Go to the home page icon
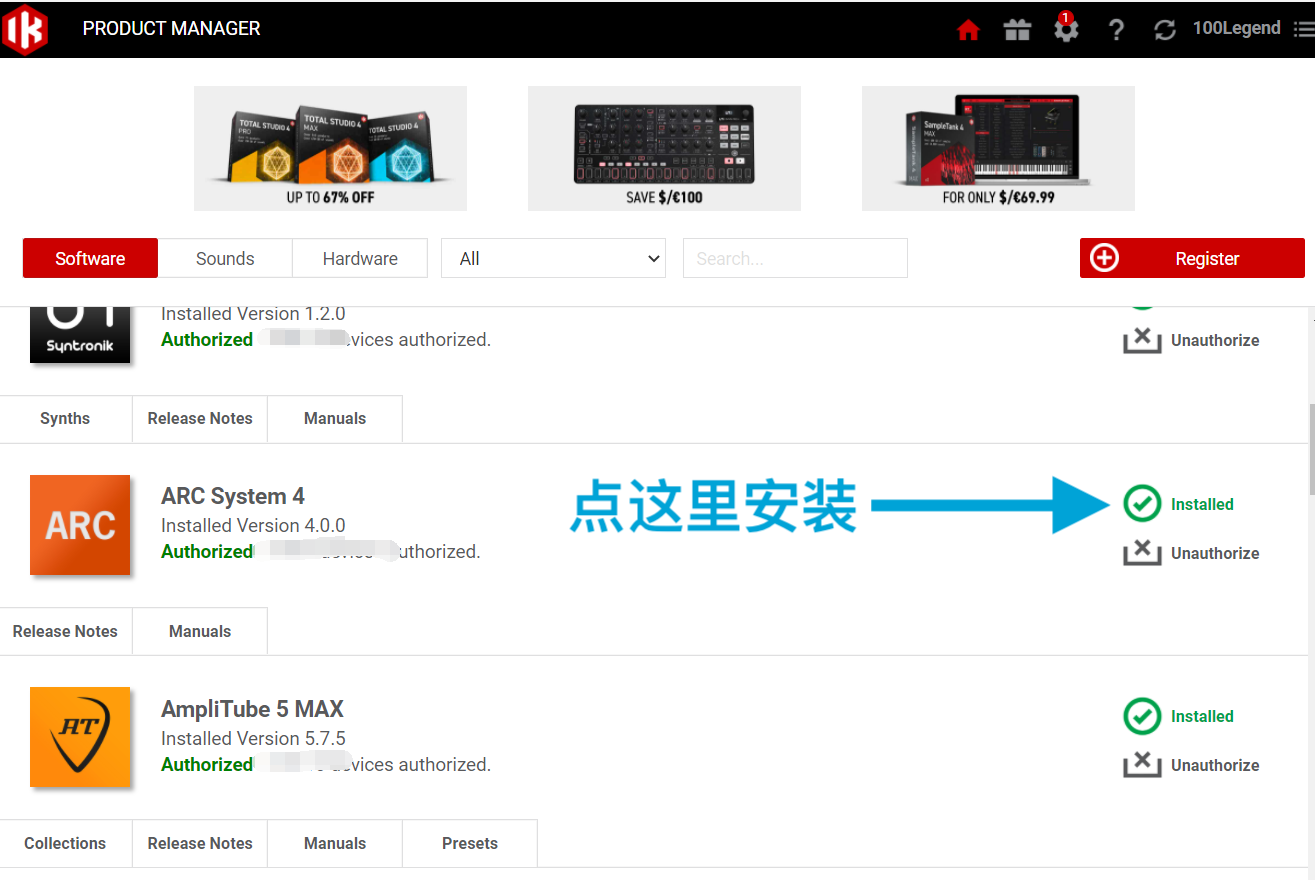Image resolution: width=1315 pixels, height=880 pixels. (968, 30)
